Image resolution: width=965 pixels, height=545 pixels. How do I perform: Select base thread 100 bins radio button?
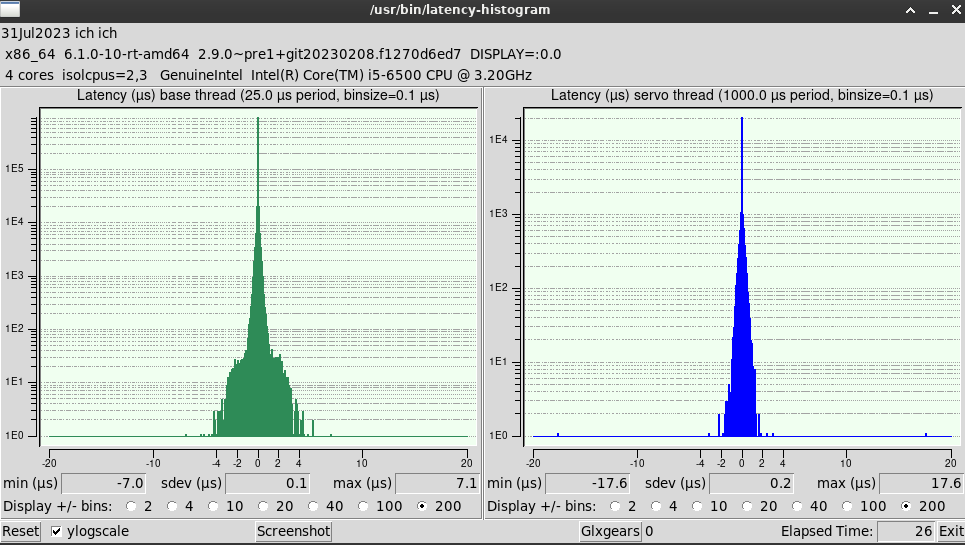pyautogui.click(x=363, y=506)
